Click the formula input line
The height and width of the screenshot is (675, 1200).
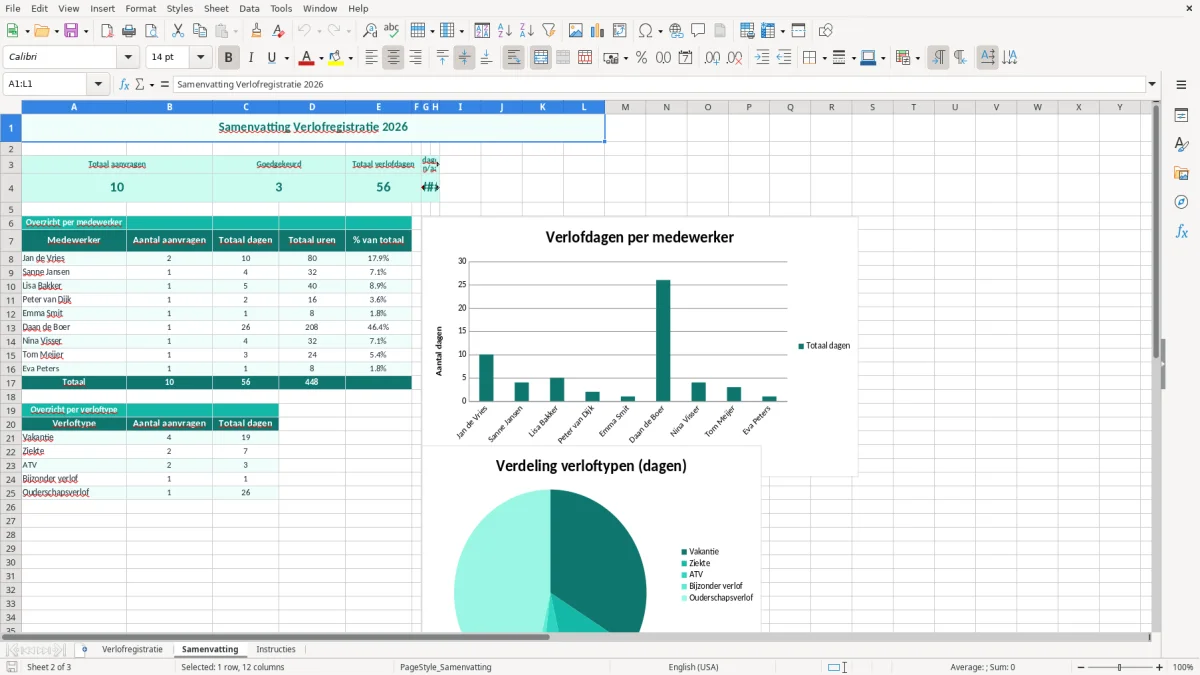pyautogui.click(x=658, y=84)
